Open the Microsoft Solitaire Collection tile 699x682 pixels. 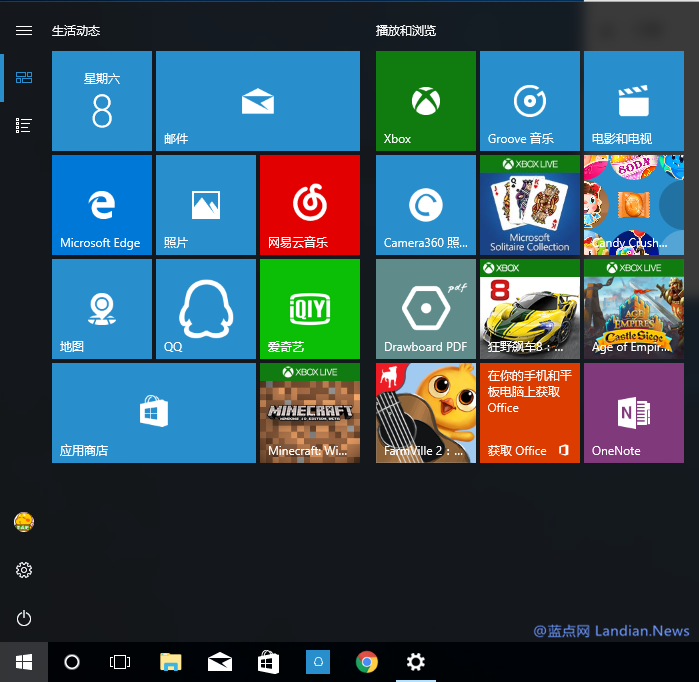[x=530, y=205]
